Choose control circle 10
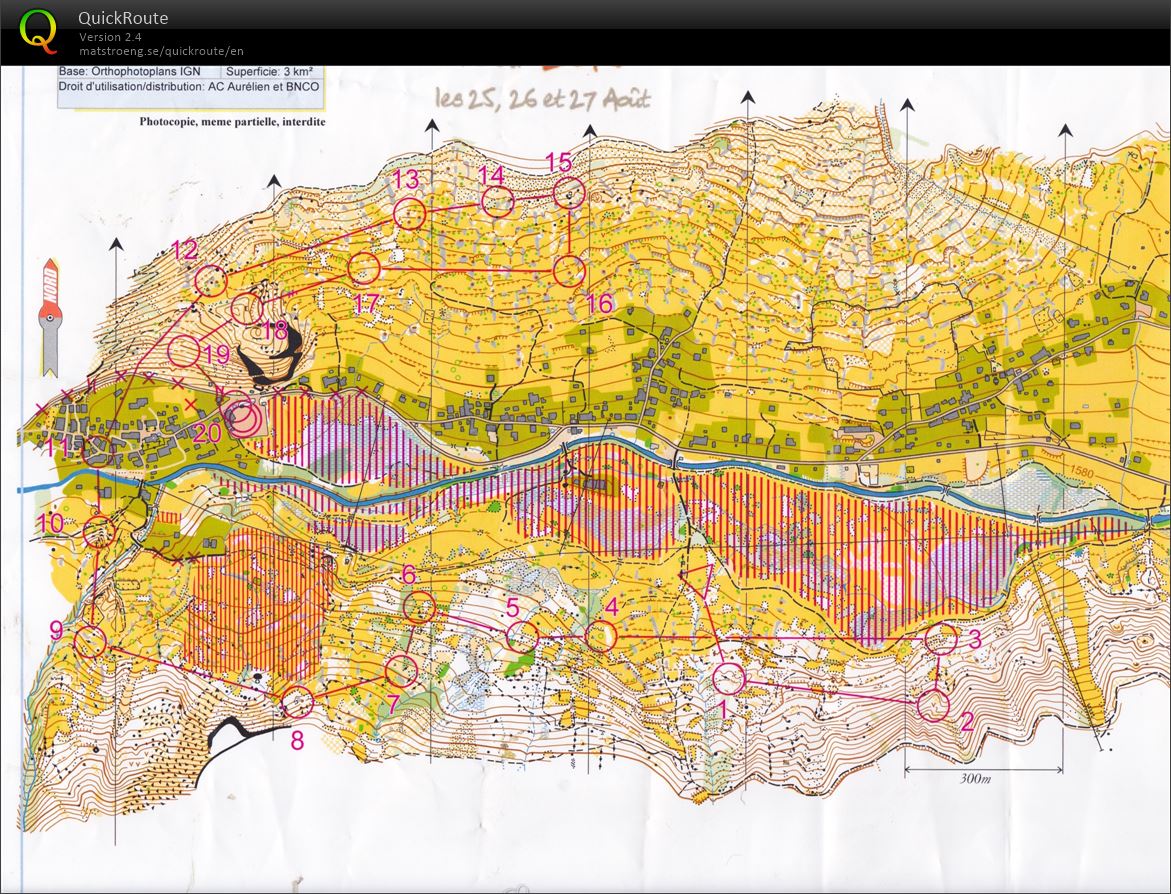 [x=99, y=532]
